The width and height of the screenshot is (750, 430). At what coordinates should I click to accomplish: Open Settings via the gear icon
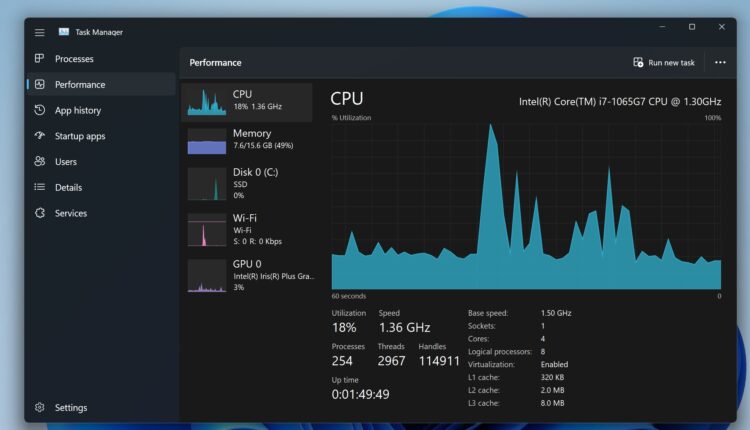pos(40,407)
